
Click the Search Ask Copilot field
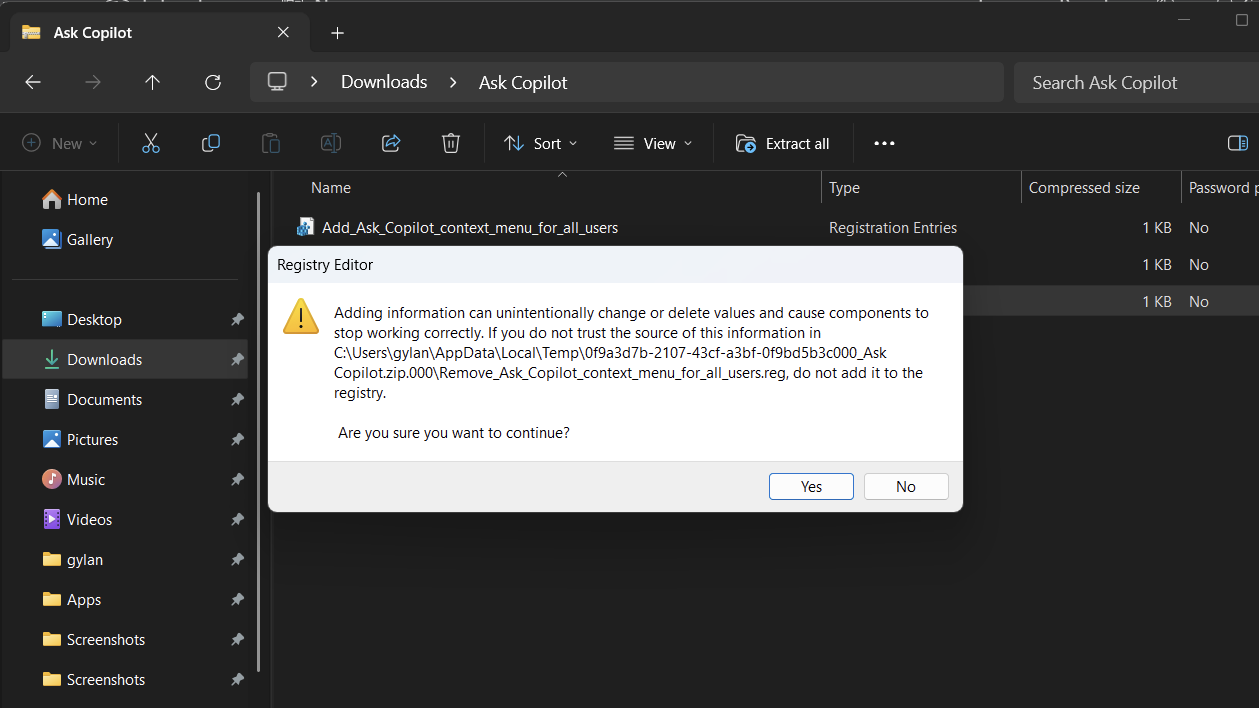tap(1136, 82)
